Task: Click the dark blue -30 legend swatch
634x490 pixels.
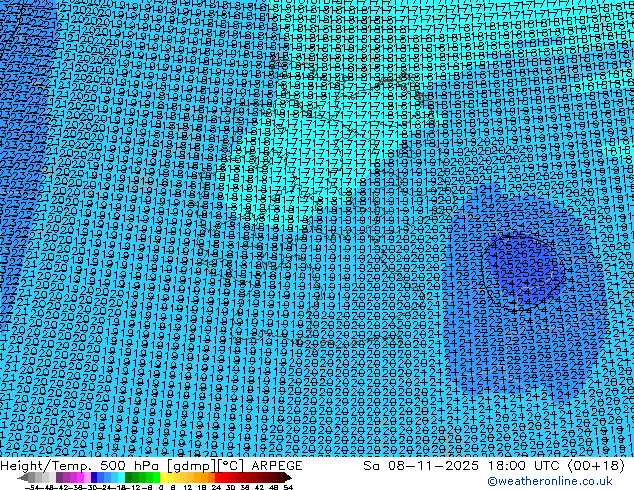Action: pos(94,477)
